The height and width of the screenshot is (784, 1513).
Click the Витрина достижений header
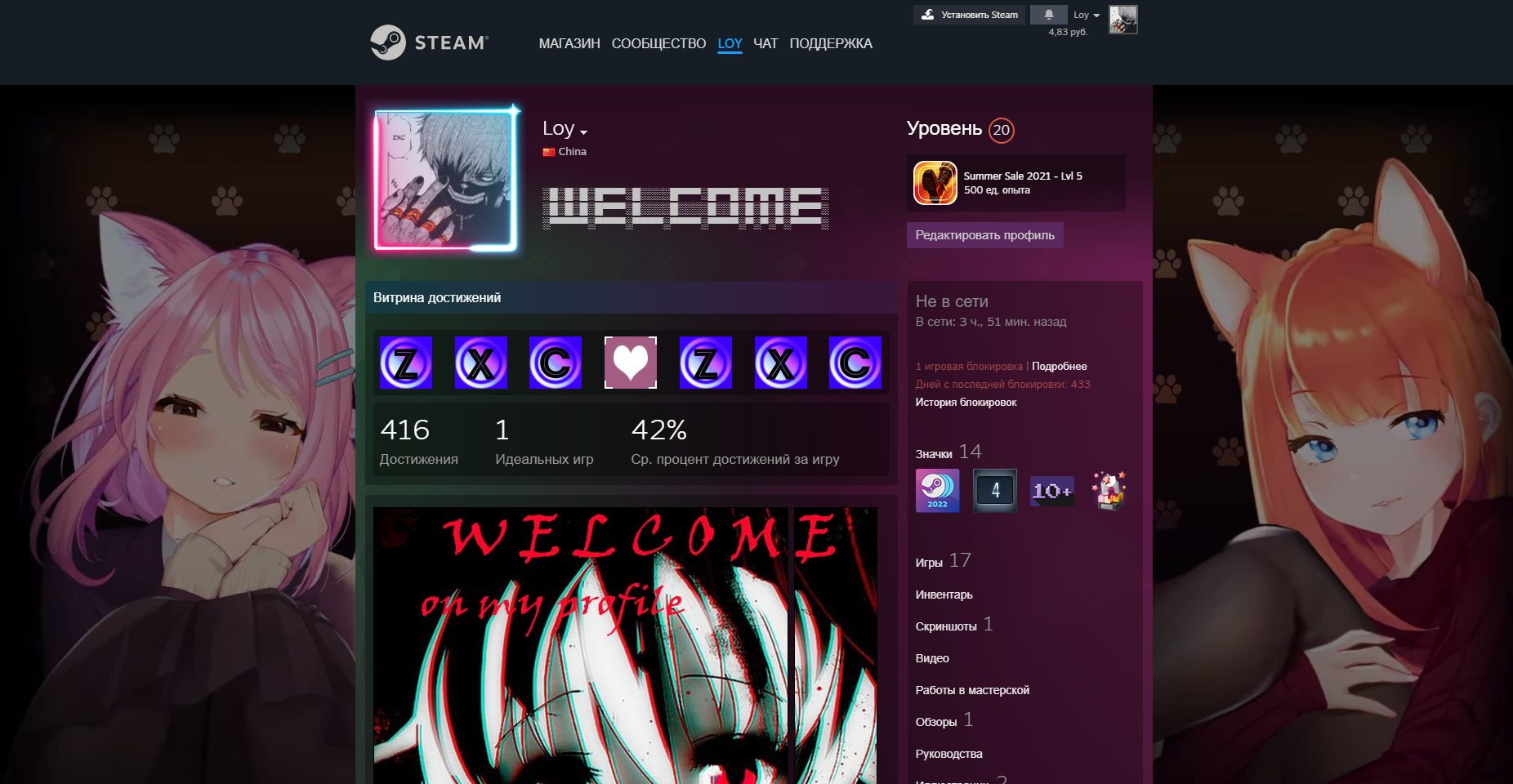click(631, 297)
